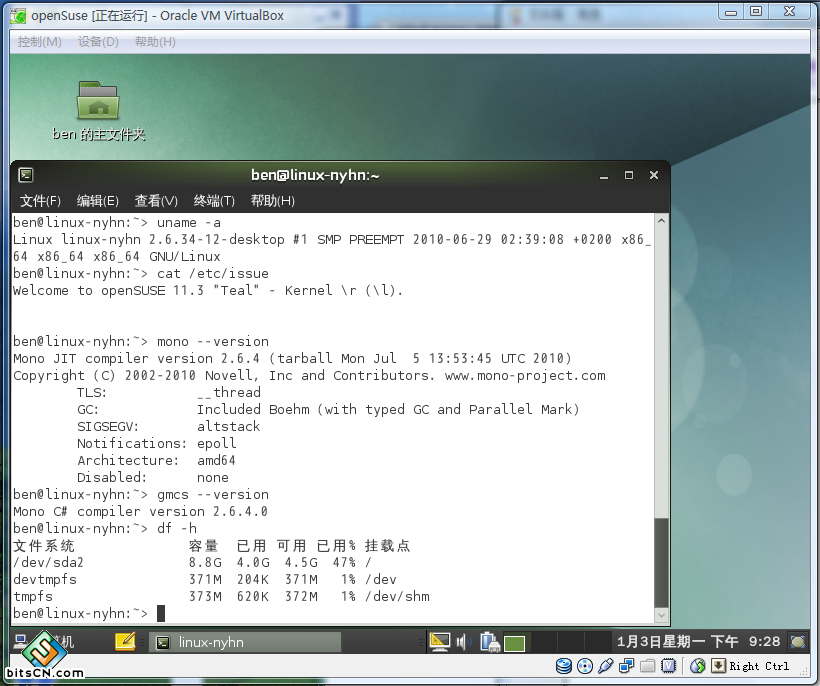Click VirtualBox network adapters status icon
This screenshot has width=820, height=686.
[x=627, y=666]
